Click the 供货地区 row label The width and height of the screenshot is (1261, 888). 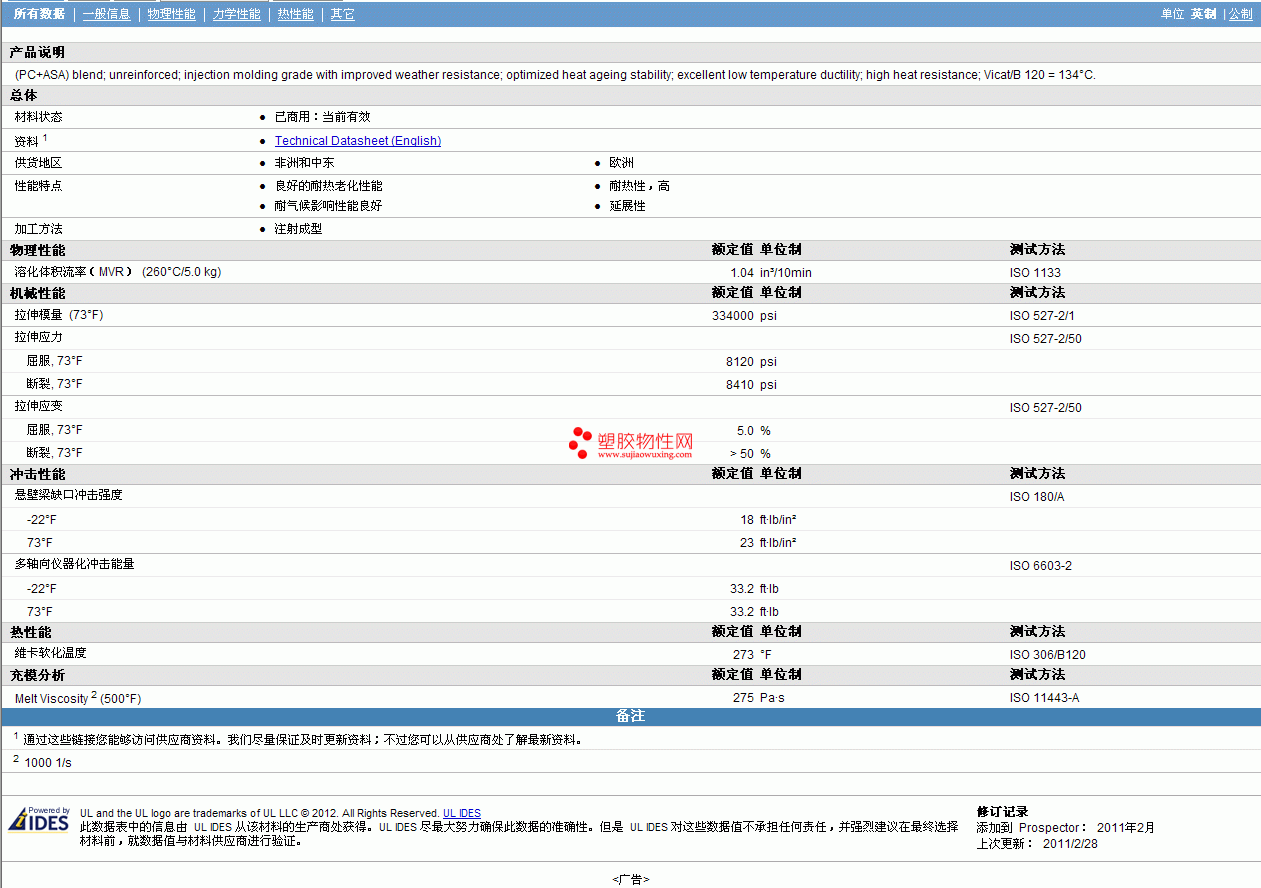pos(38,162)
